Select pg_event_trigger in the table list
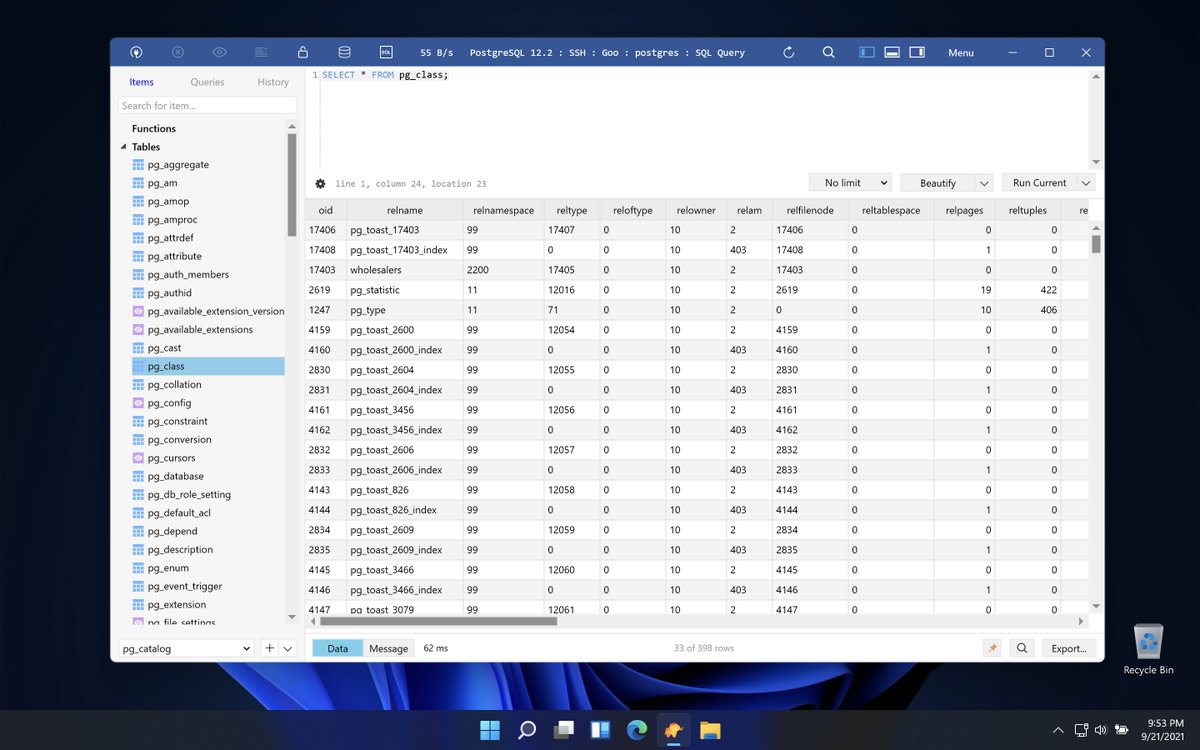Viewport: 1200px width, 750px height. 184,586
